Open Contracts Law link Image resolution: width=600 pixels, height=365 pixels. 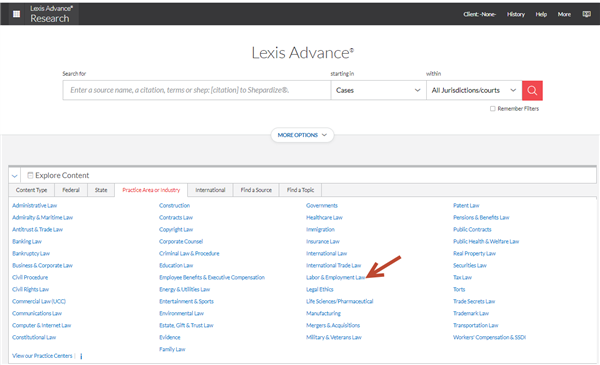pos(176,217)
